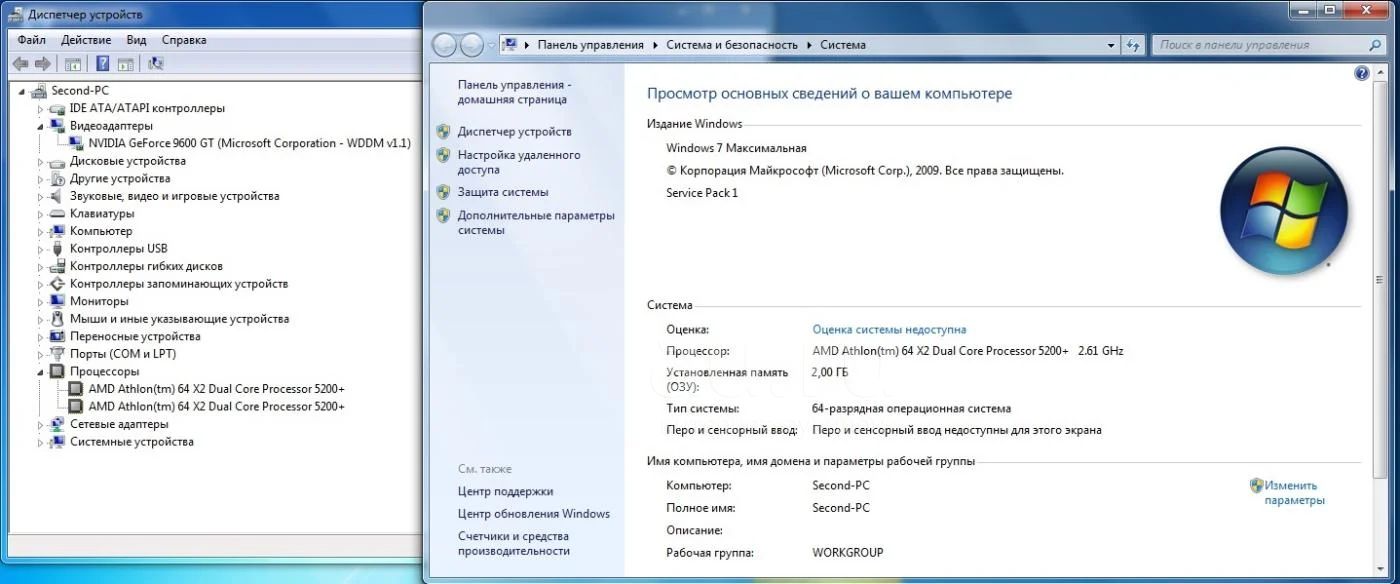Expand the Системные устройства node arrow
Image resolution: width=1400 pixels, height=584 pixels.
41,442
